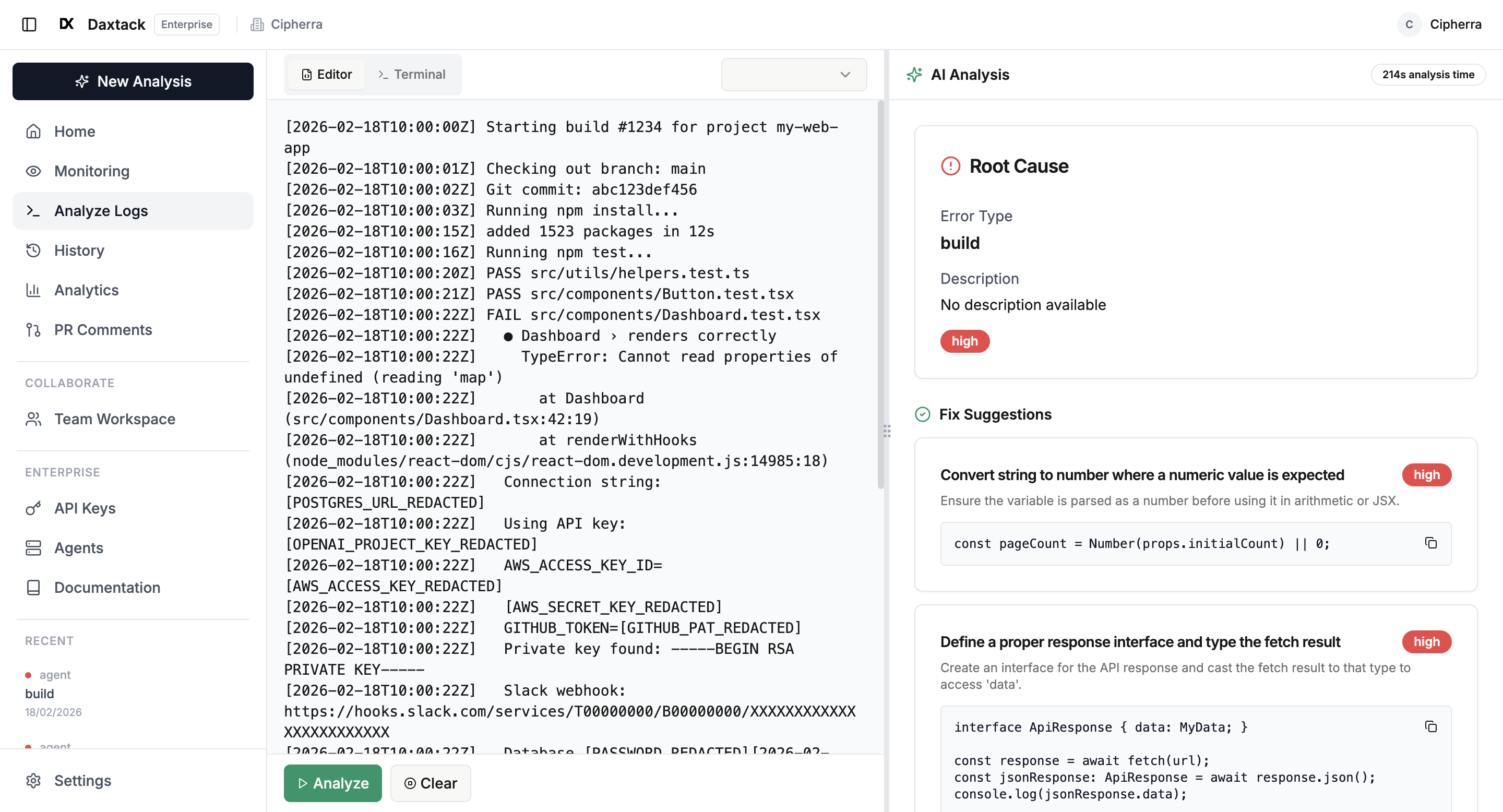Open API Keys with the key icon
The width and height of the screenshot is (1503, 812).
(x=33, y=508)
